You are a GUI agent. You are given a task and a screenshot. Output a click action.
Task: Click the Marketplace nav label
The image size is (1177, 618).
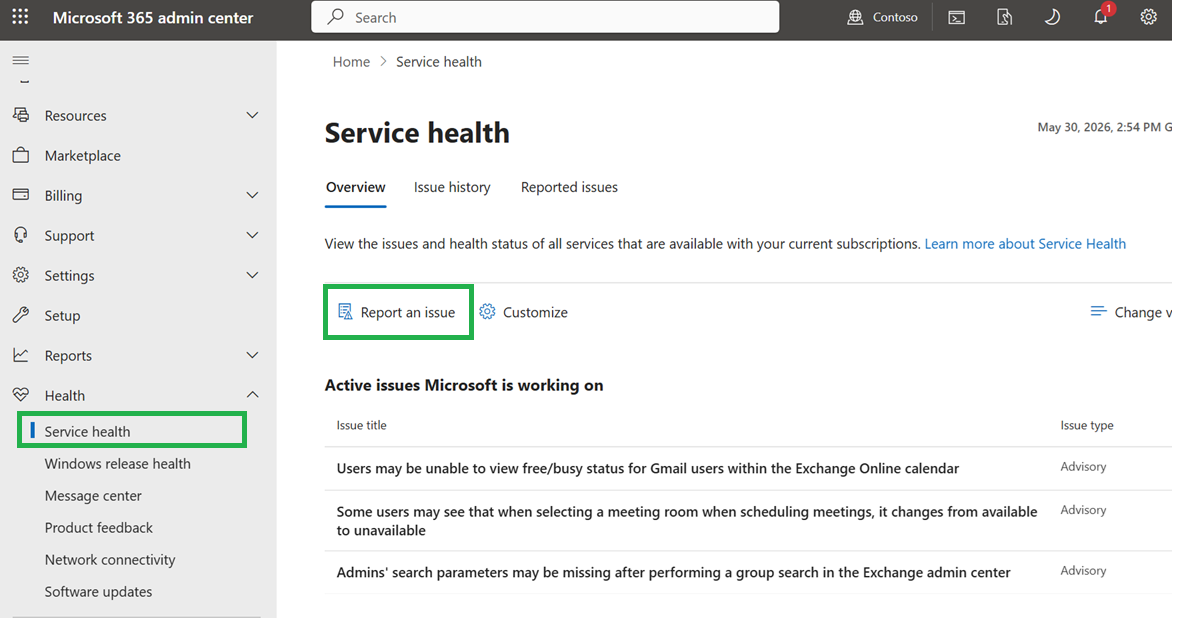click(x=83, y=155)
